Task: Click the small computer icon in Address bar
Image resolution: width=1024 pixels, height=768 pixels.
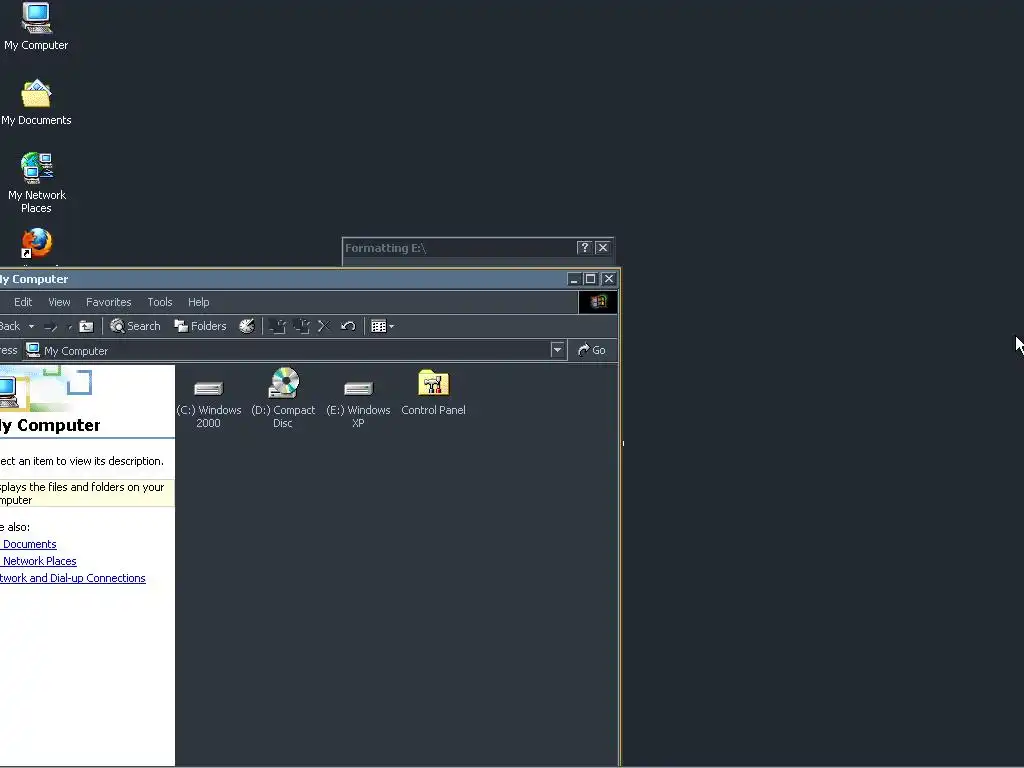Action: point(33,350)
